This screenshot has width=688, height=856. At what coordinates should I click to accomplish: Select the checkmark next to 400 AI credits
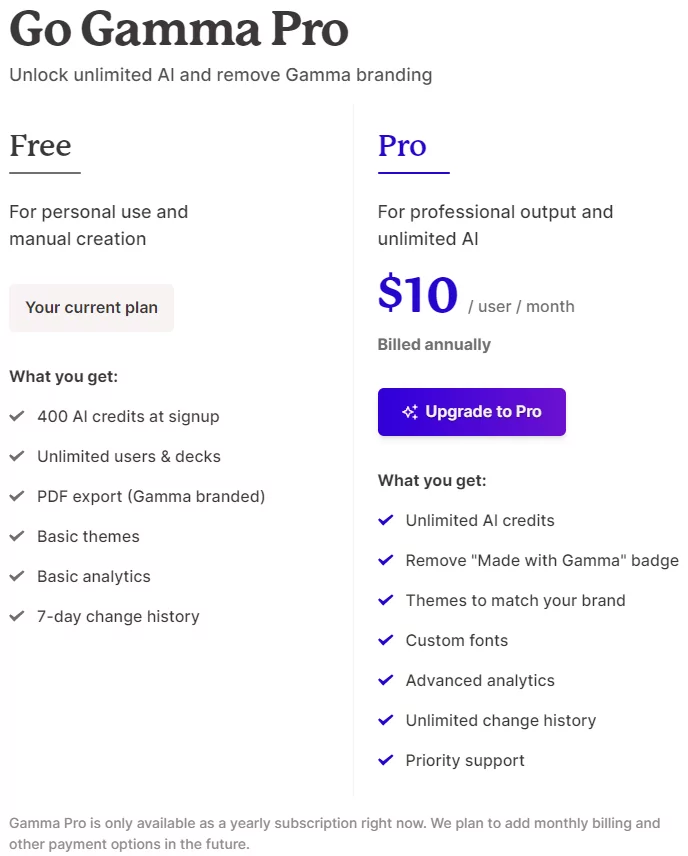coord(17,416)
